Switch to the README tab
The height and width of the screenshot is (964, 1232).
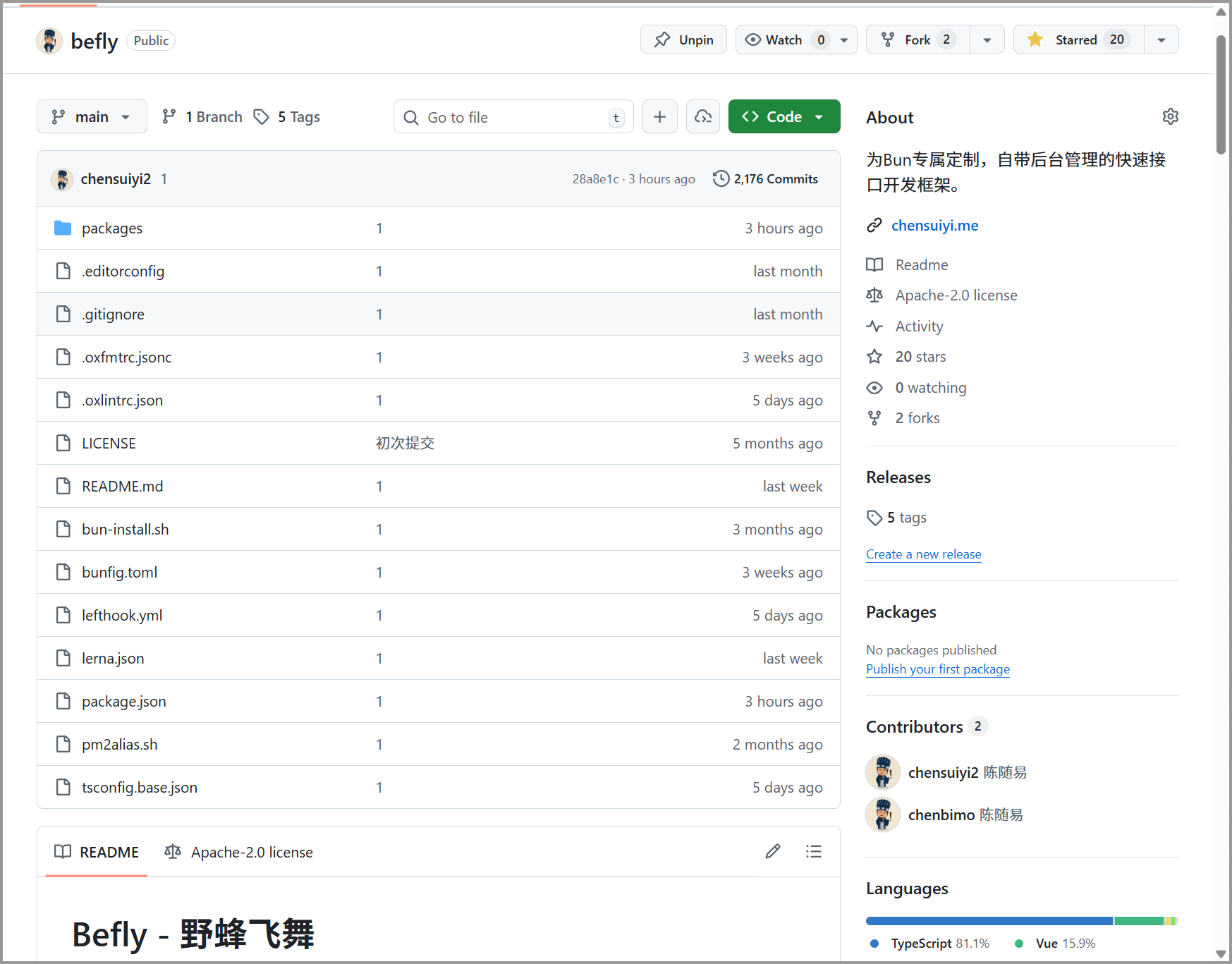(97, 852)
